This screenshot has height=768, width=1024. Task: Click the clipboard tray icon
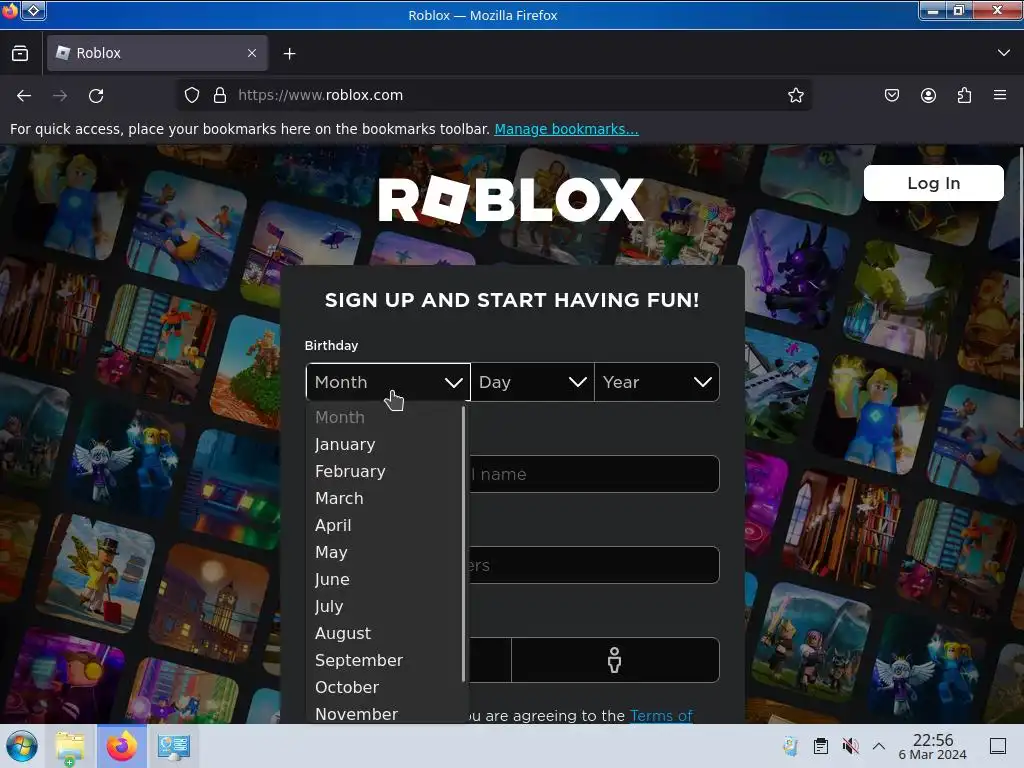(x=821, y=746)
